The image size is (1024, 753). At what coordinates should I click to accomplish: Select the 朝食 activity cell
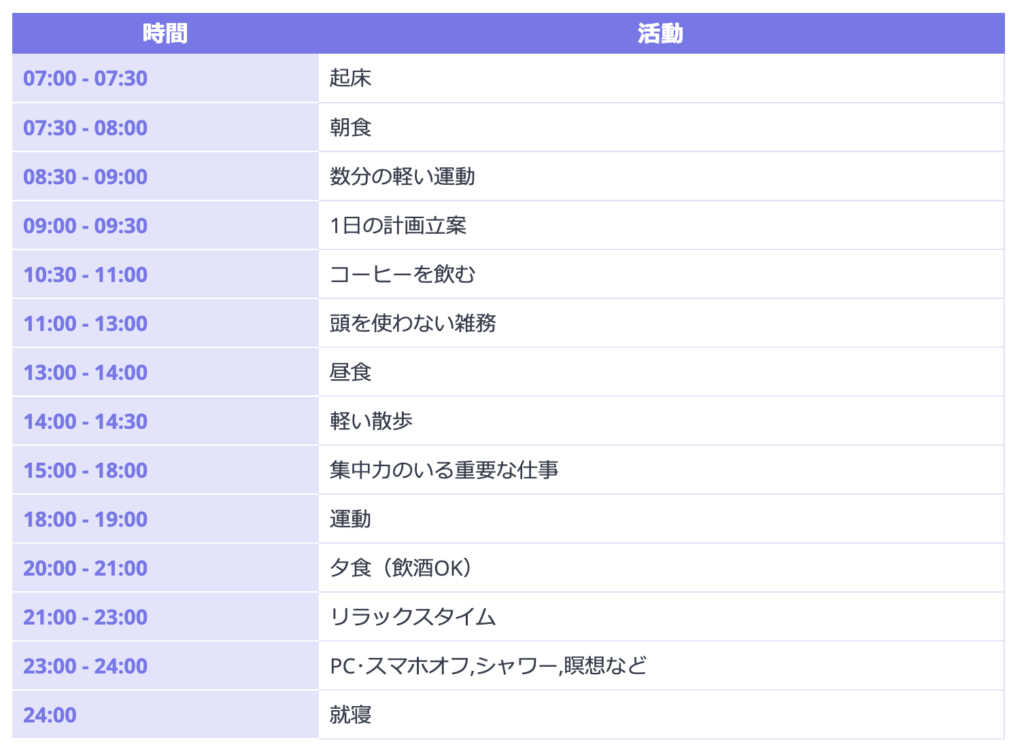pyautogui.click(x=351, y=127)
